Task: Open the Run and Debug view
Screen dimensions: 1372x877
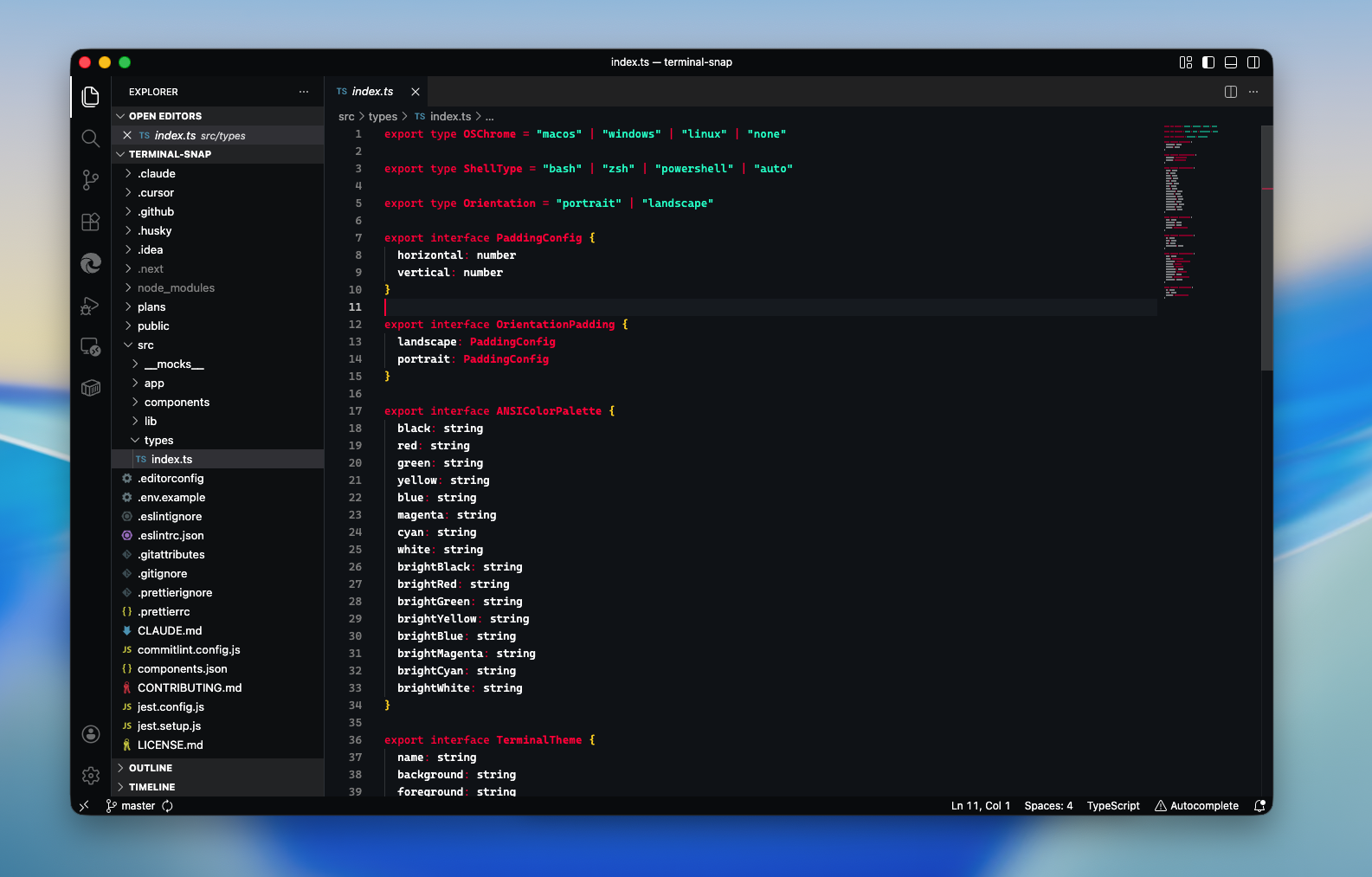Action: (91, 305)
